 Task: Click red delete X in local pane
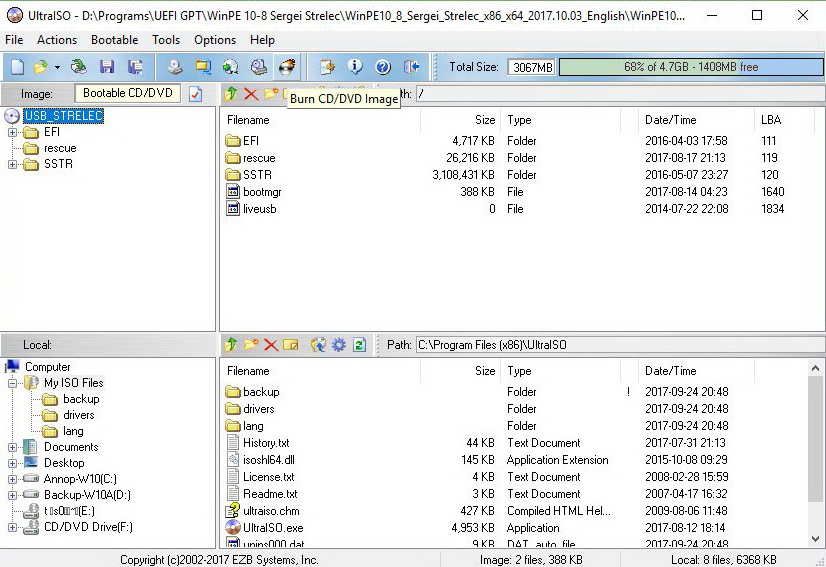click(271, 345)
